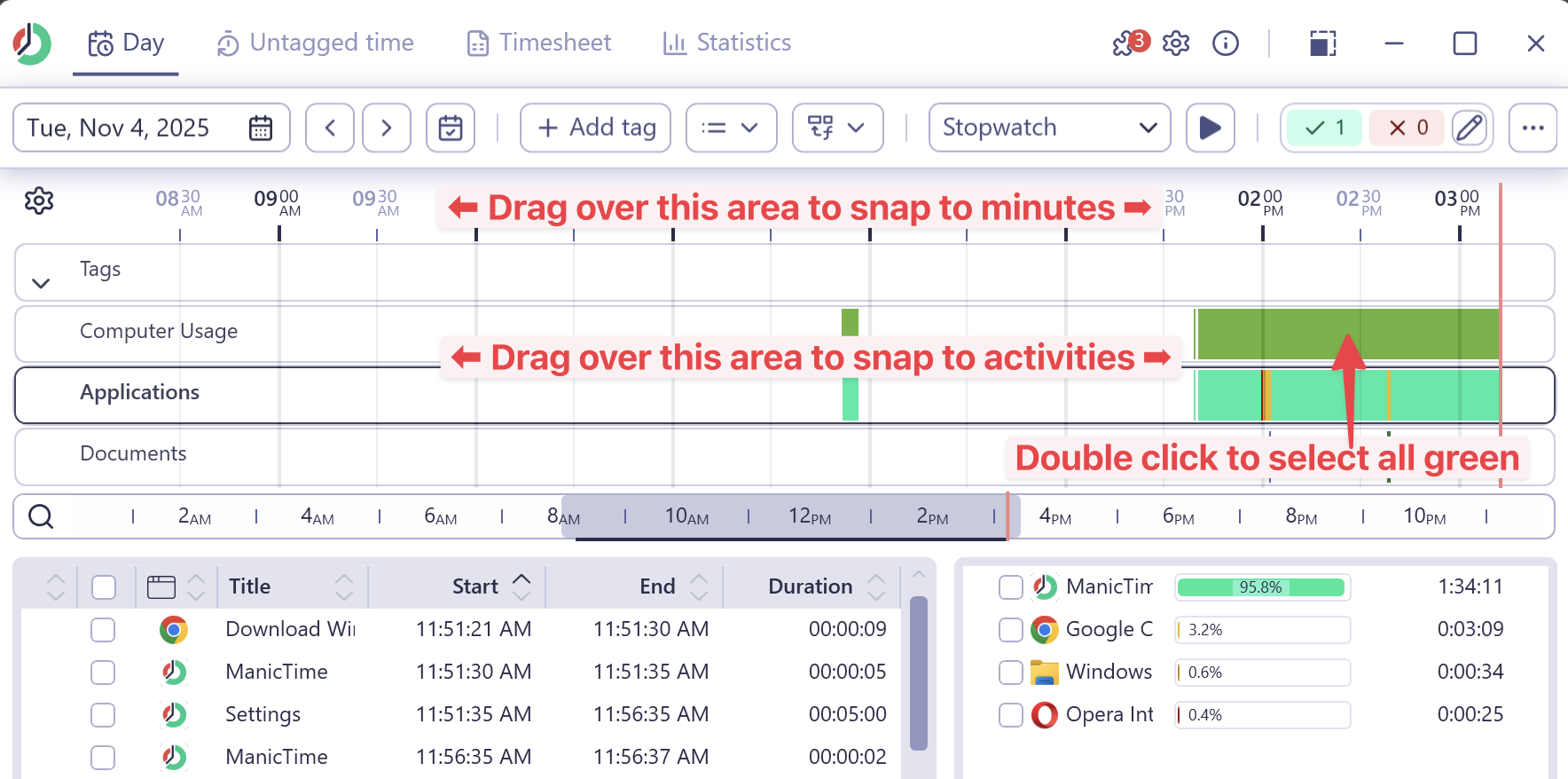Open settings via the top gear icon
This screenshot has height=779, width=1568.
pyautogui.click(x=1176, y=43)
